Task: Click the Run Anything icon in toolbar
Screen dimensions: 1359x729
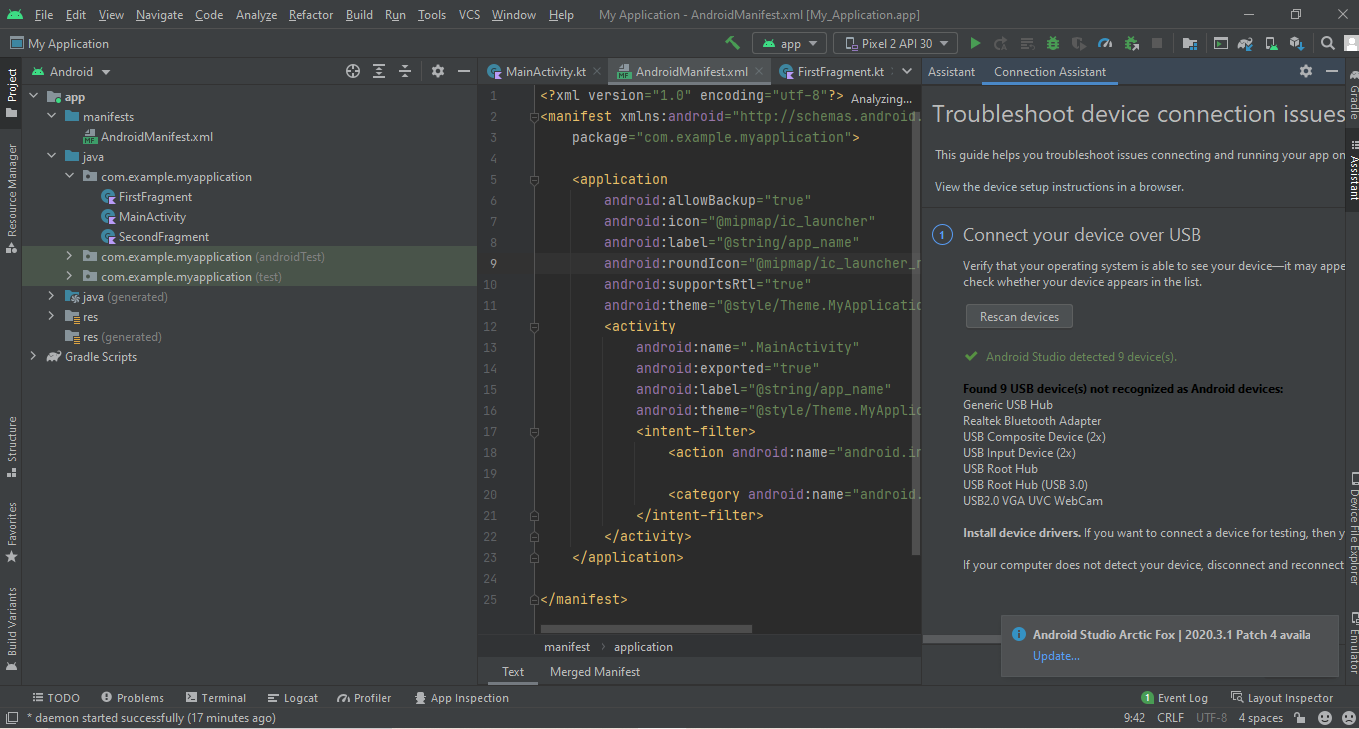Action: [x=1220, y=43]
